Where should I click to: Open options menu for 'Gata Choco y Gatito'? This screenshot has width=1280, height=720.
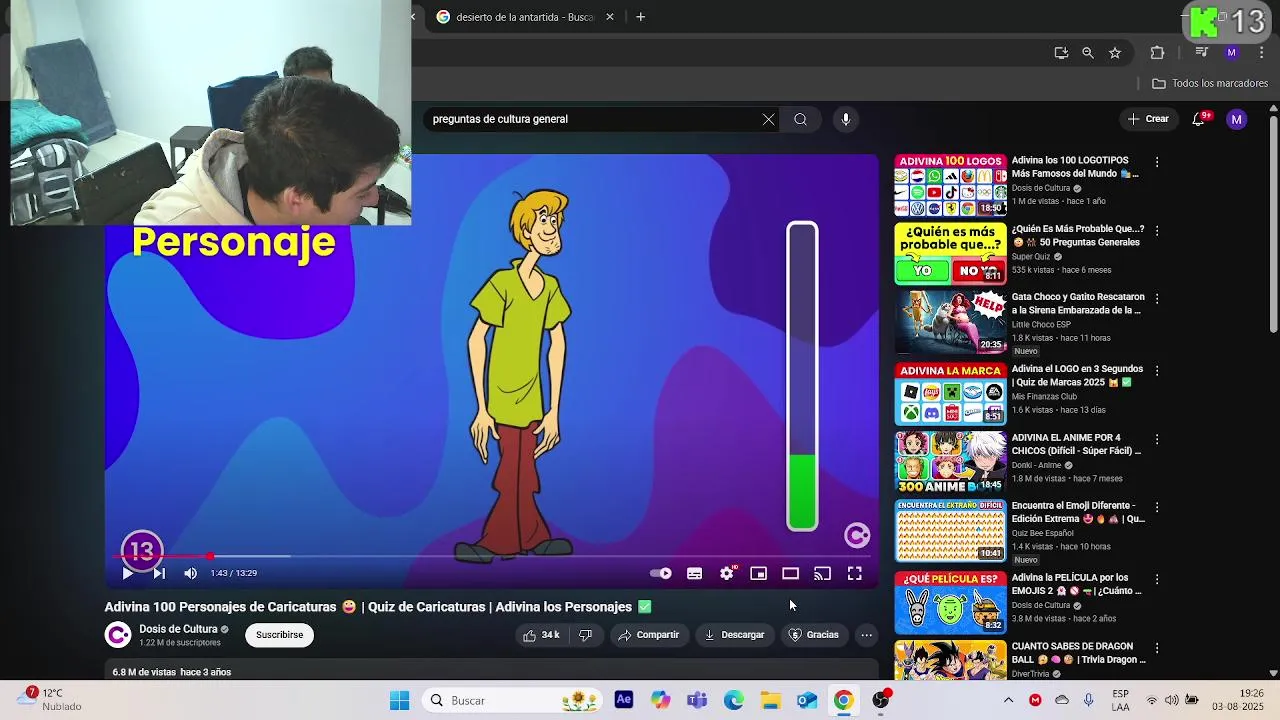click(1157, 298)
